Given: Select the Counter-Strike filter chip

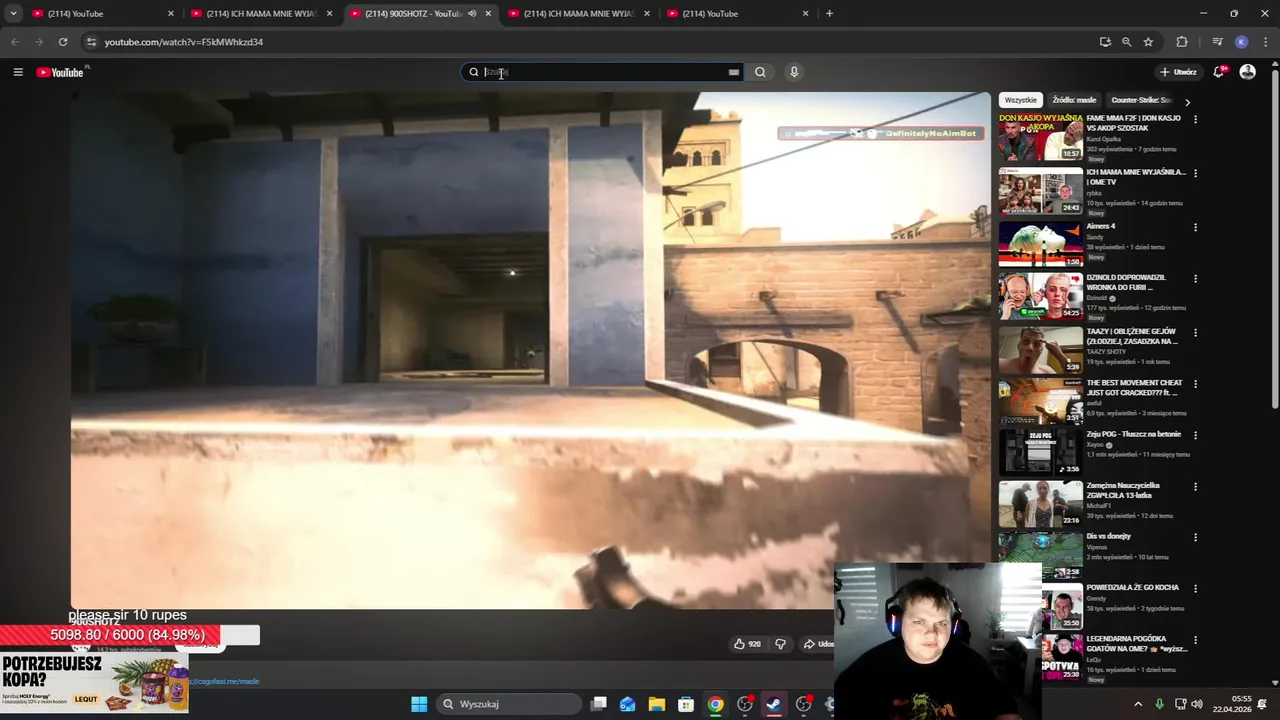Looking at the screenshot, I should [1140, 100].
